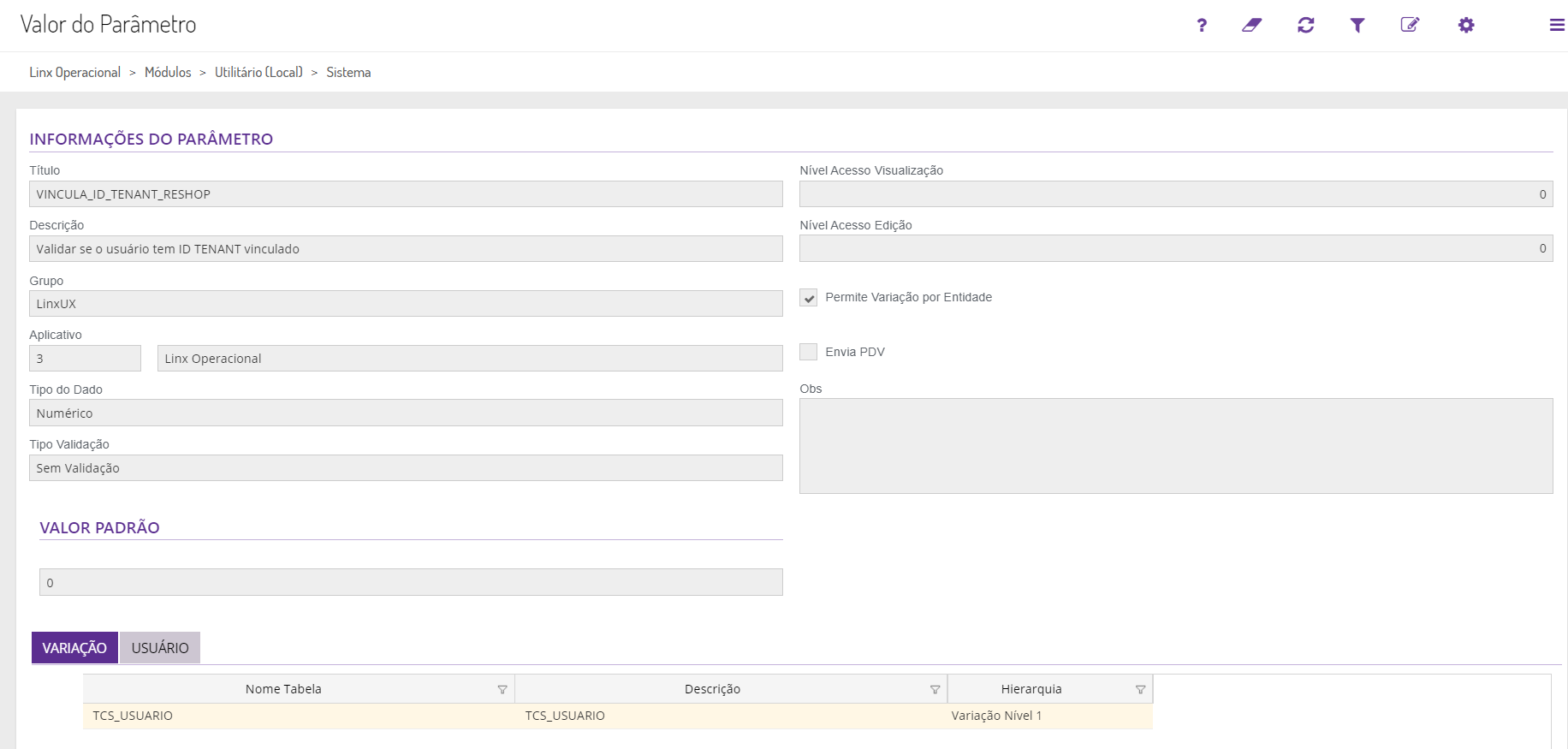This screenshot has width=1568, height=749.
Task: Open the funnel filter icon in toolbar
Action: coord(1357,26)
